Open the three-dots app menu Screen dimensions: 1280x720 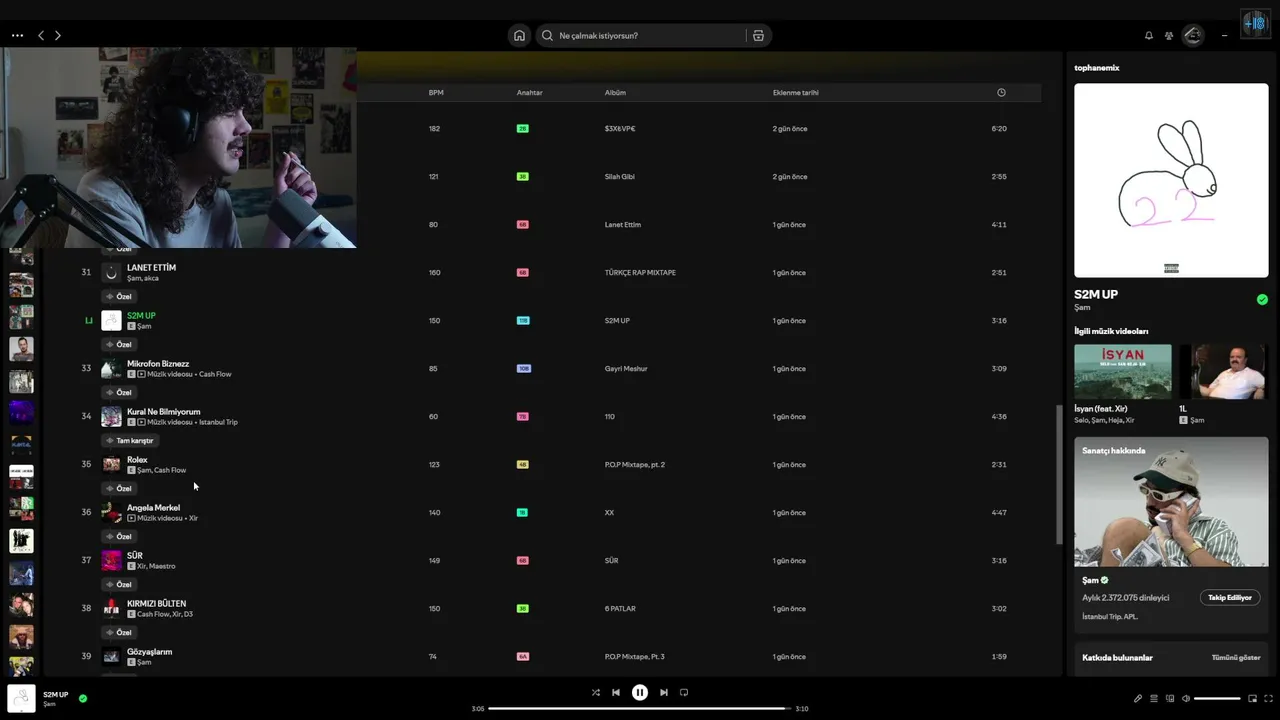pos(17,35)
